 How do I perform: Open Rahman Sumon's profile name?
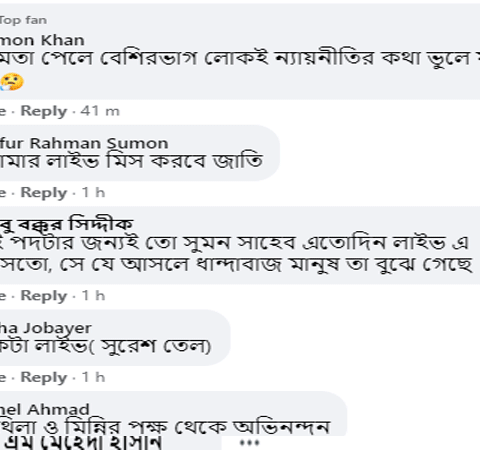pyautogui.click(x=84, y=143)
